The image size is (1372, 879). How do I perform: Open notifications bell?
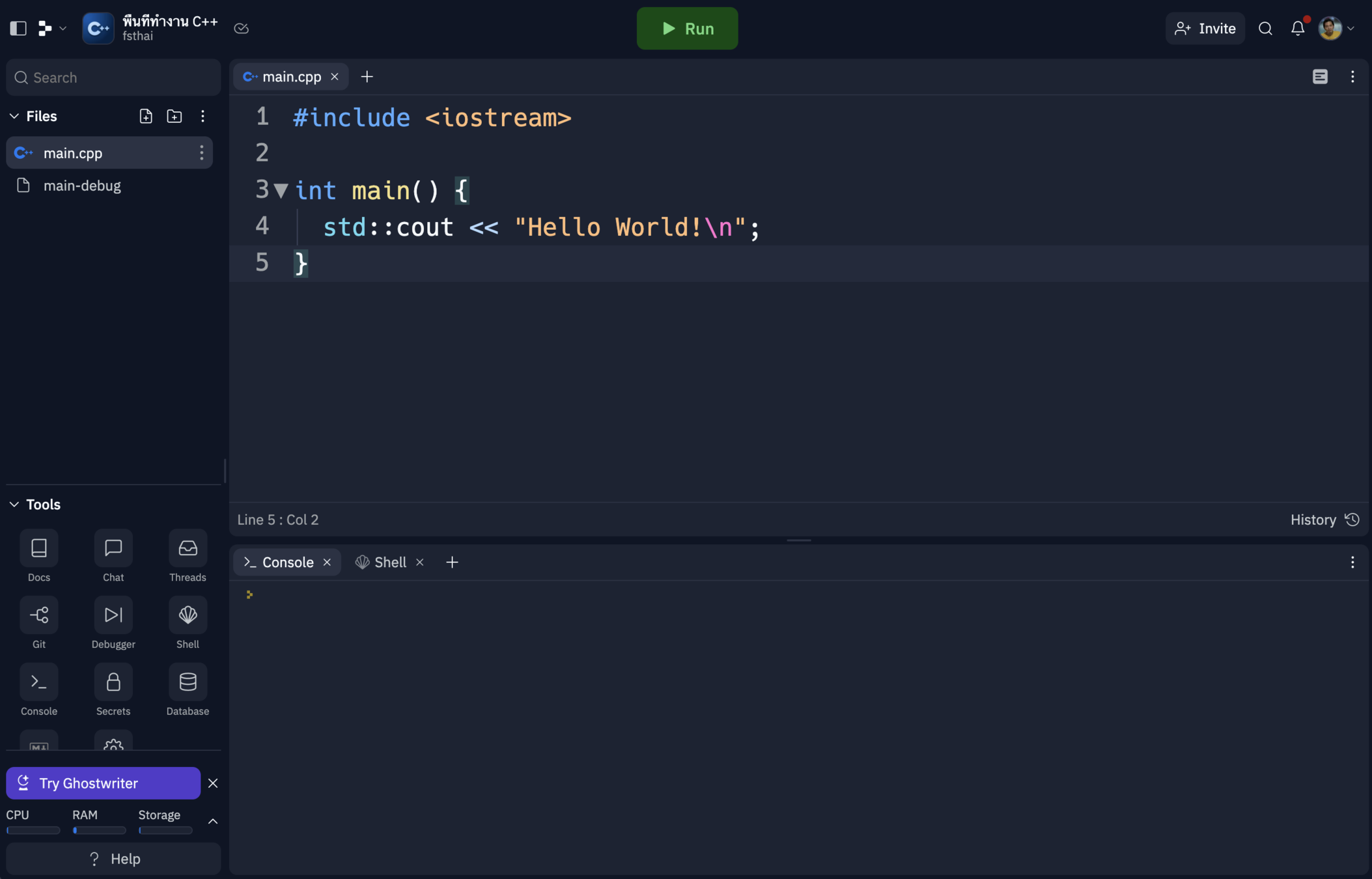click(x=1297, y=29)
